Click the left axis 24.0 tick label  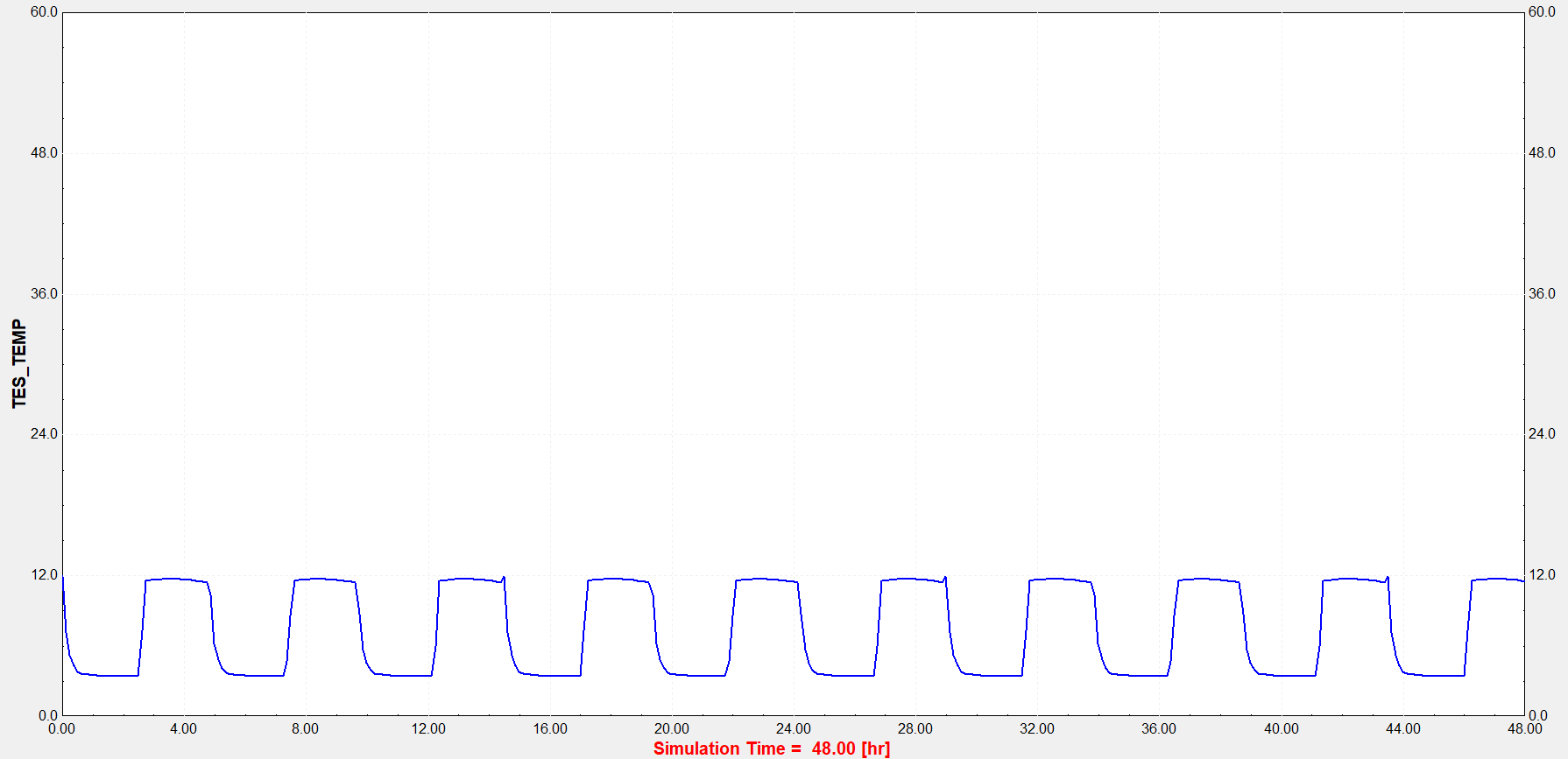[x=44, y=434]
